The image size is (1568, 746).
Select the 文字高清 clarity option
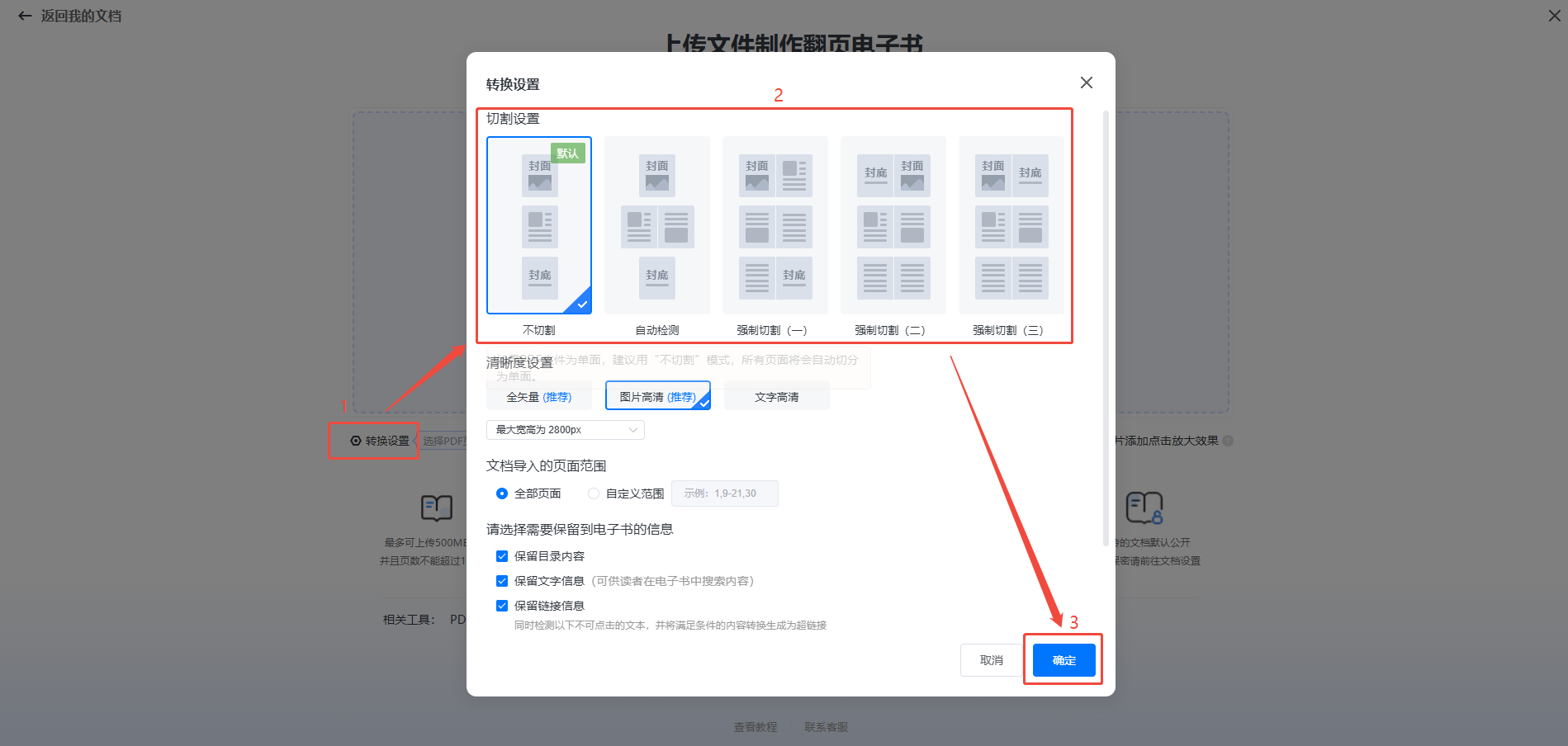(776, 397)
